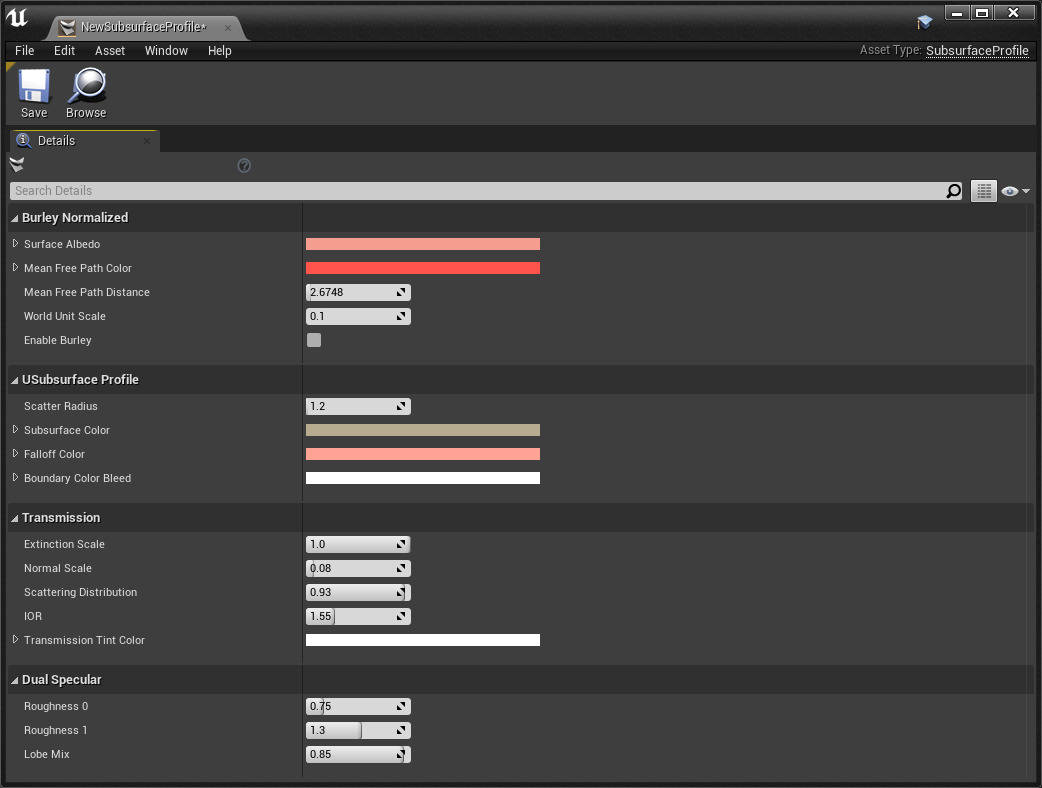Open the Help menu
The image size is (1042, 788).
pos(219,50)
